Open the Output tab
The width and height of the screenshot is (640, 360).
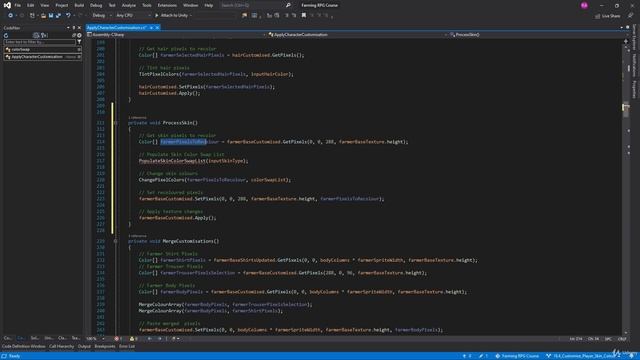(x=84, y=347)
